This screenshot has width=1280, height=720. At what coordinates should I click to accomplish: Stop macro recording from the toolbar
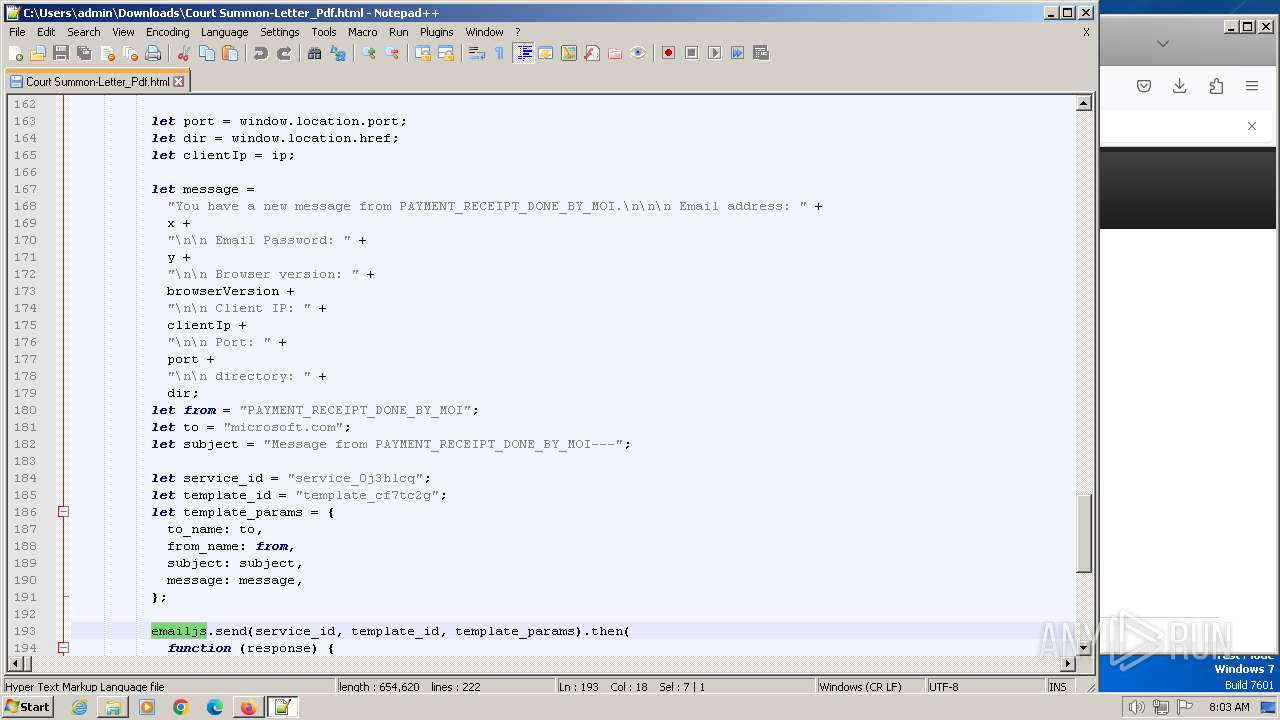click(691, 53)
